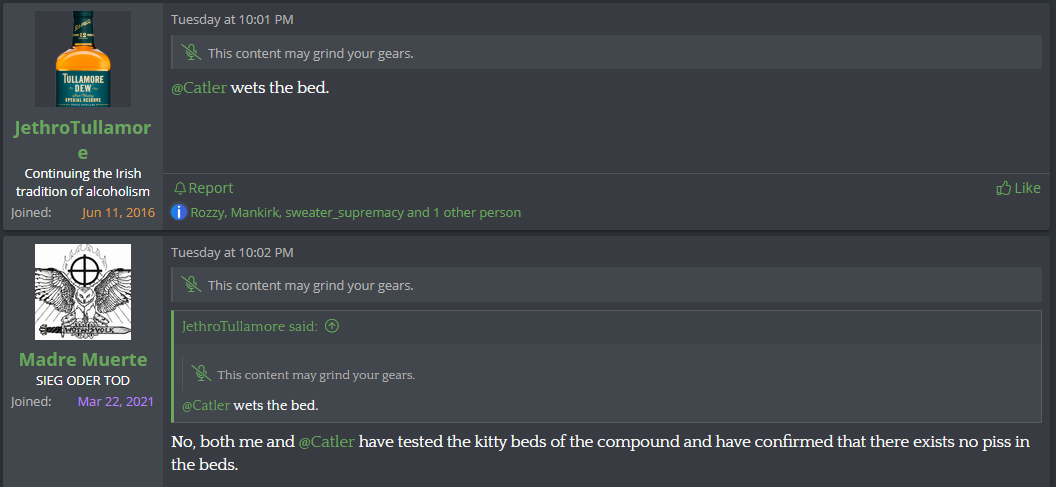Jump to quoted post via up-arrow icon
Image resolution: width=1056 pixels, height=487 pixels.
332,326
